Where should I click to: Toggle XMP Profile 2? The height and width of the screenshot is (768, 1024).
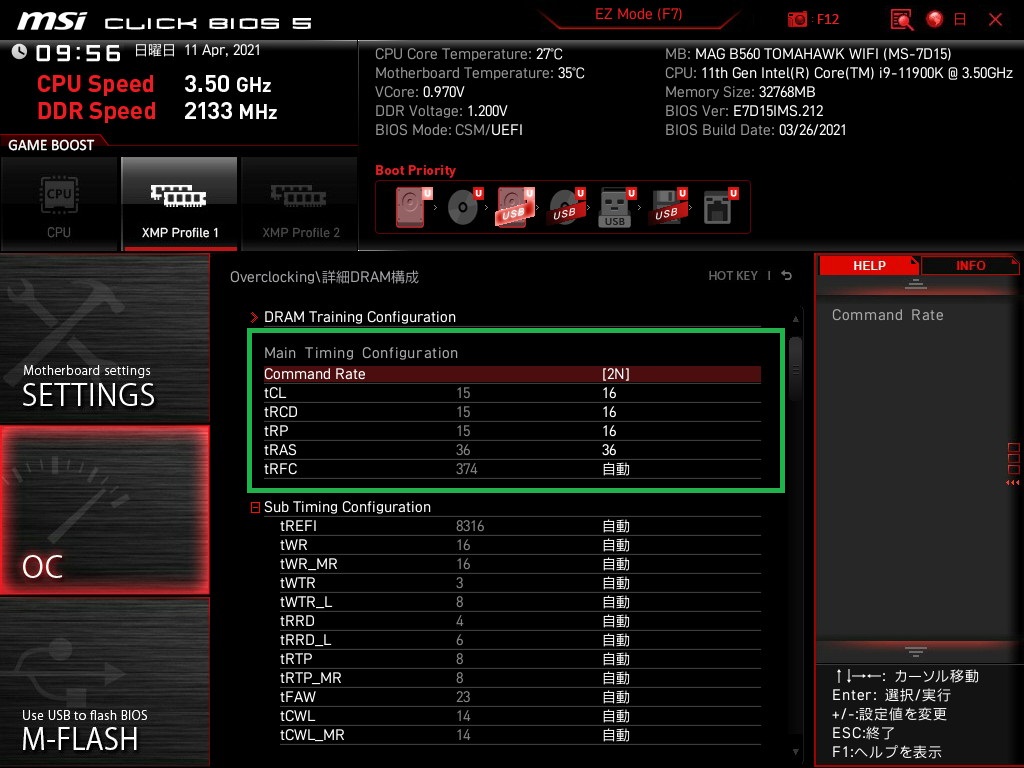pyautogui.click(x=300, y=204)
